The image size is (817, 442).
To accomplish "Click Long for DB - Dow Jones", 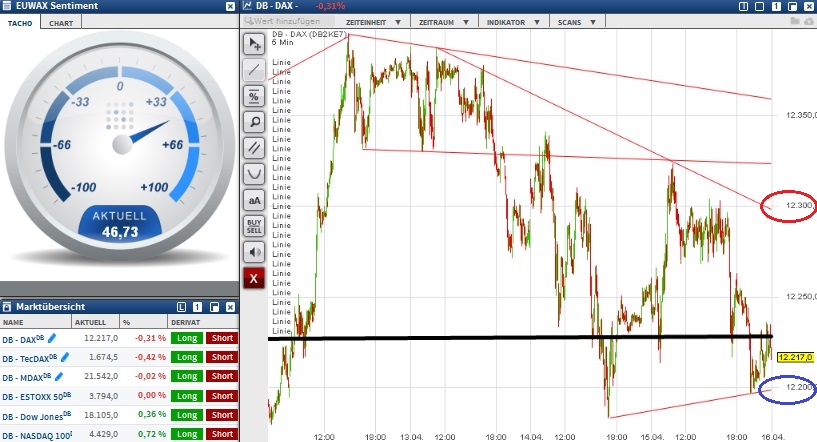I will tap(187, 415).
